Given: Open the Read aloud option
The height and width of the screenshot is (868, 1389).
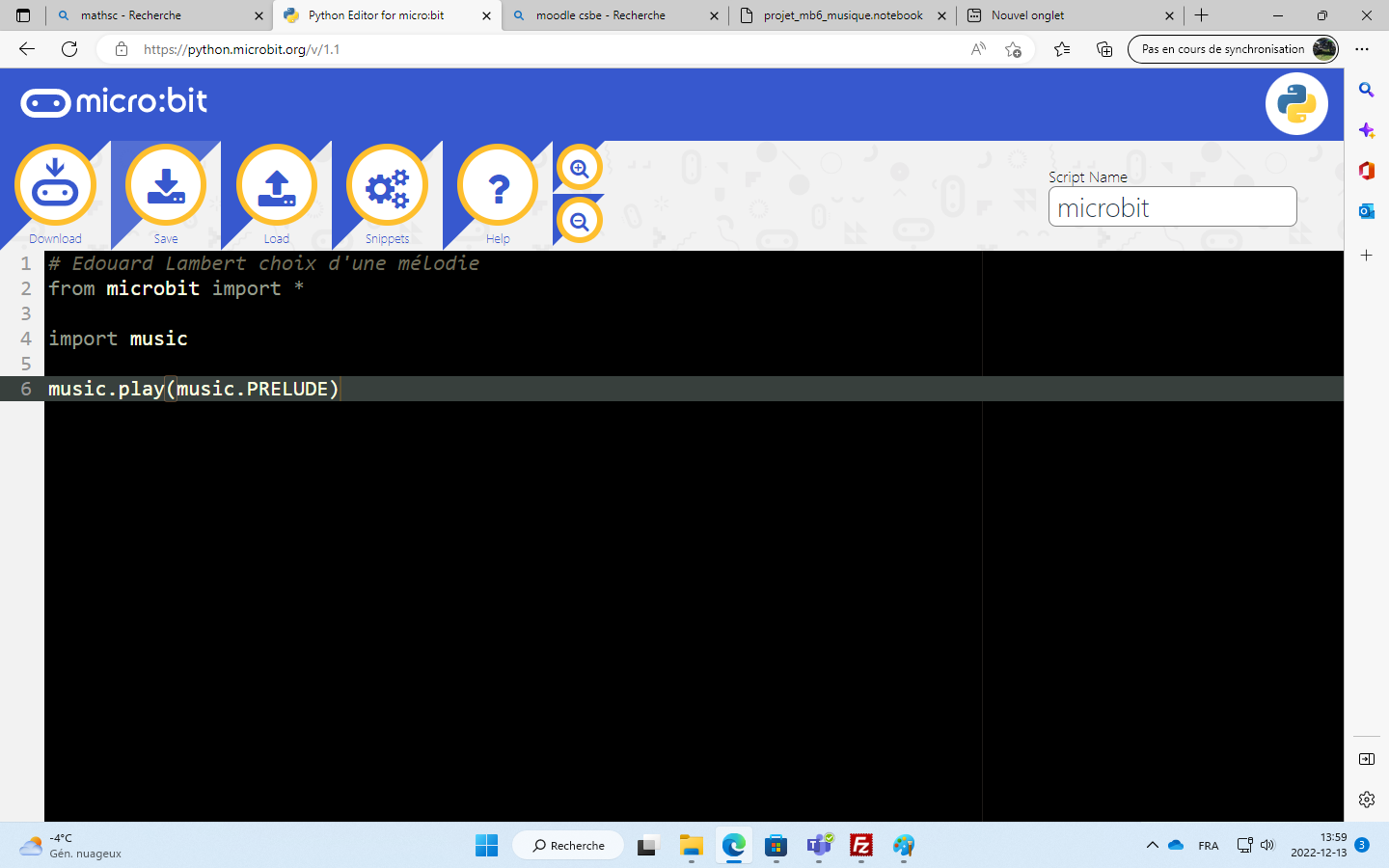Looking at the screenshot, I should [x=978, y=49].
